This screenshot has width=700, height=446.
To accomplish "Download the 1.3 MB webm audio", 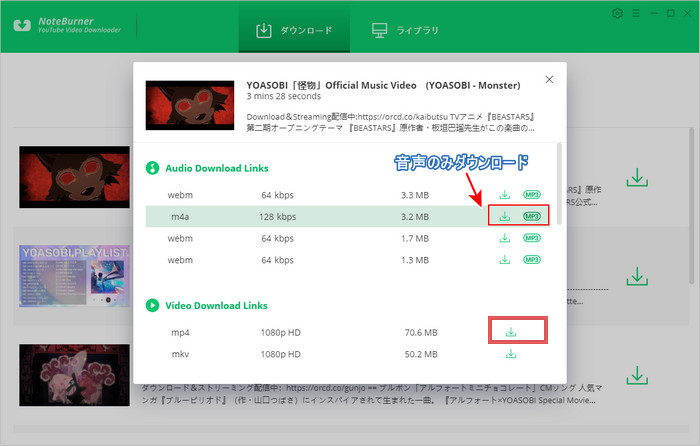I will (x=505, y=260).
